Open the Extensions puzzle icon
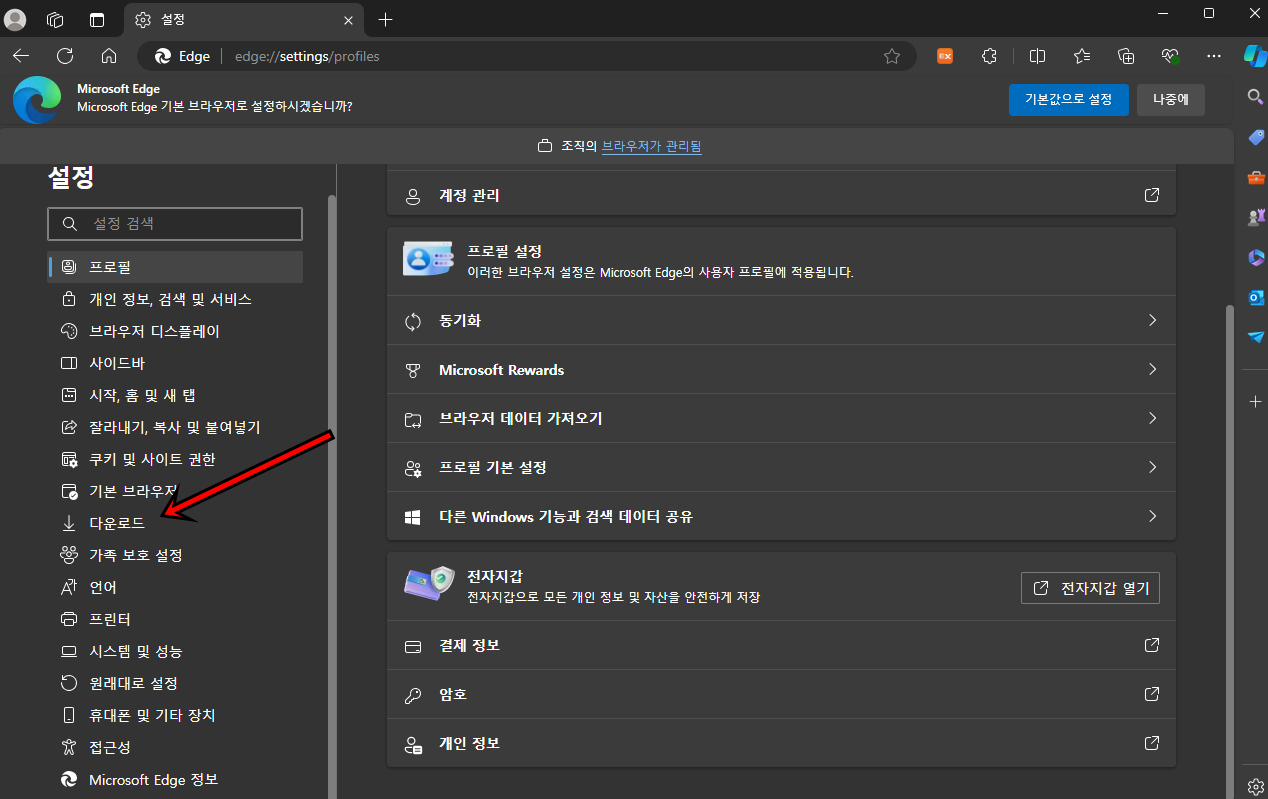 (989, 56)
